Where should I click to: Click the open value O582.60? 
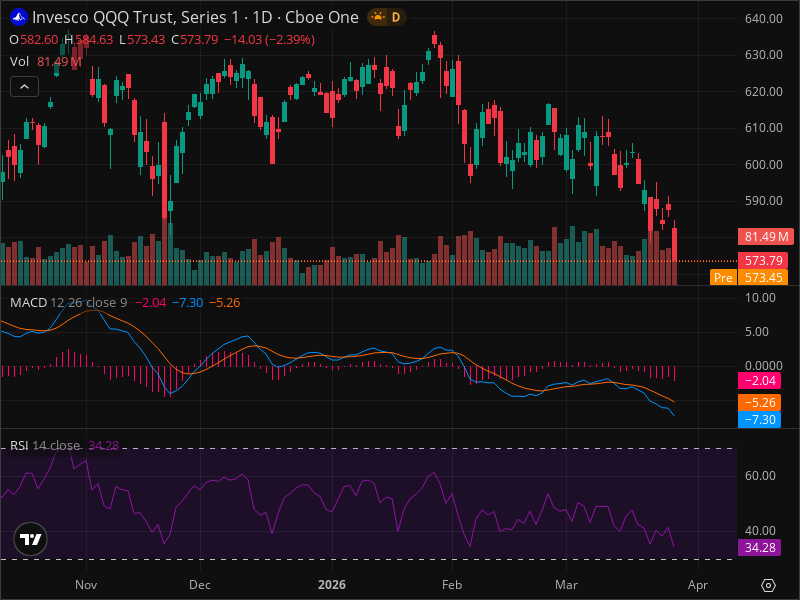pyautogui.click(x=34, y=40)
